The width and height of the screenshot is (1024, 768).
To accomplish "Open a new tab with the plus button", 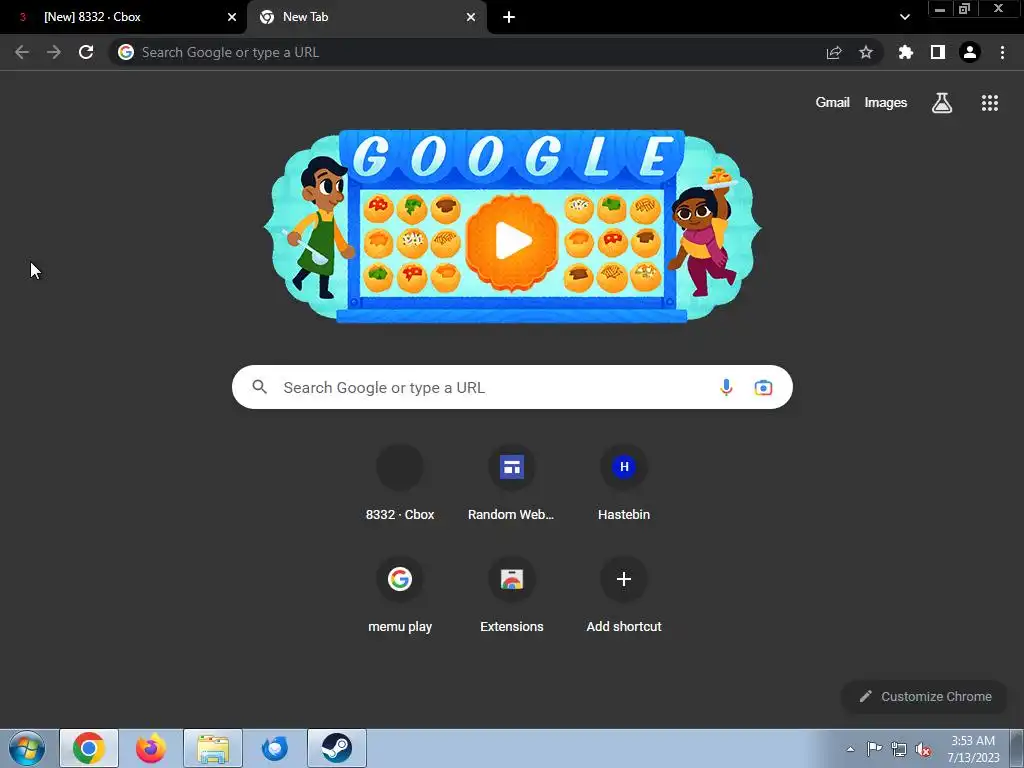I will click(x=509, y=18).
